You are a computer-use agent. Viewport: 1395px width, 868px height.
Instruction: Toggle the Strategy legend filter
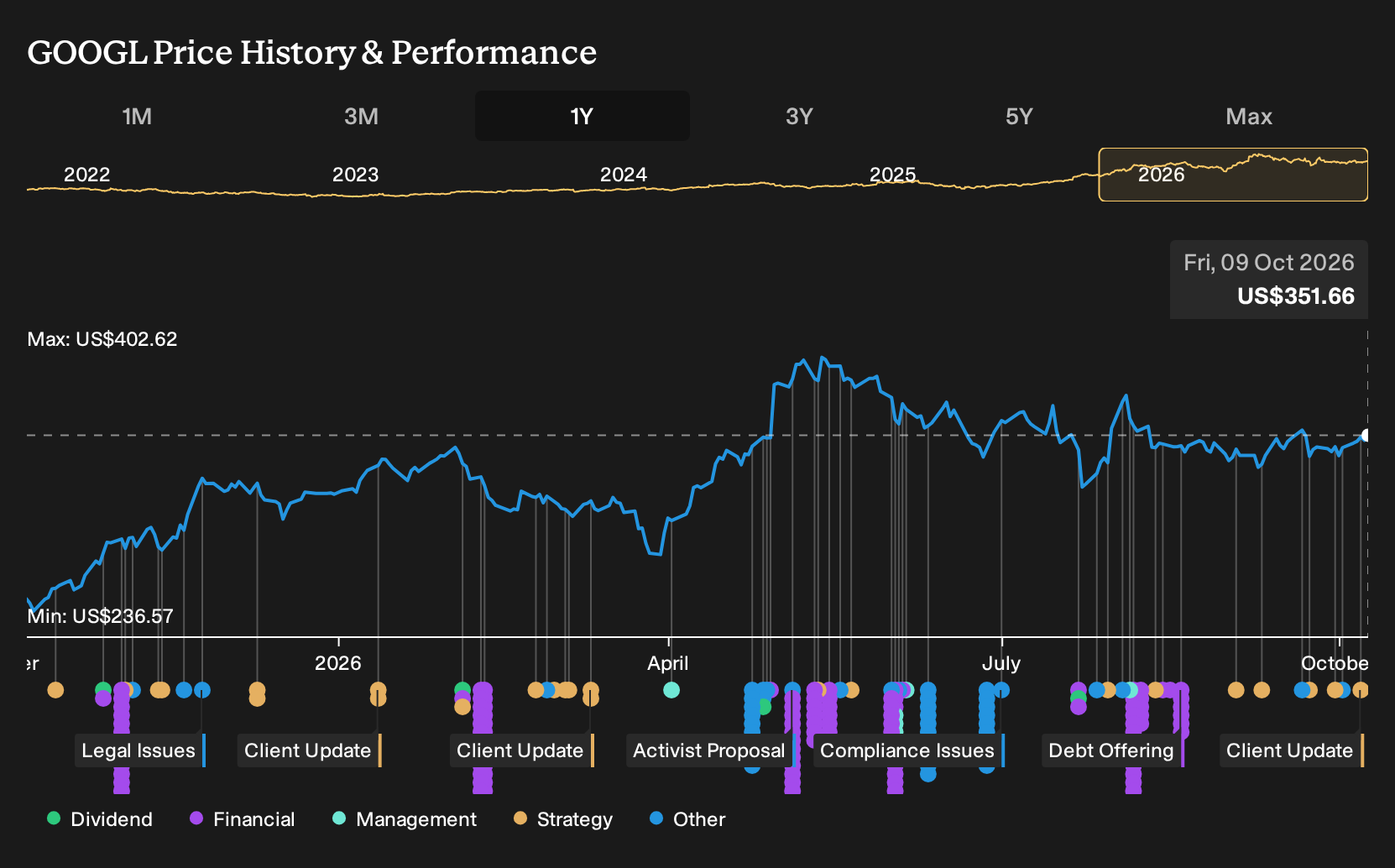[563, 819]
